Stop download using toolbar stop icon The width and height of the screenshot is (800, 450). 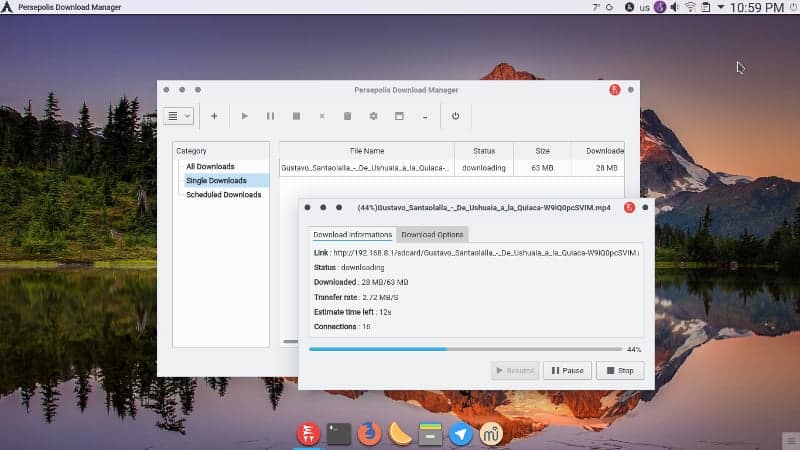pos(296,116)
